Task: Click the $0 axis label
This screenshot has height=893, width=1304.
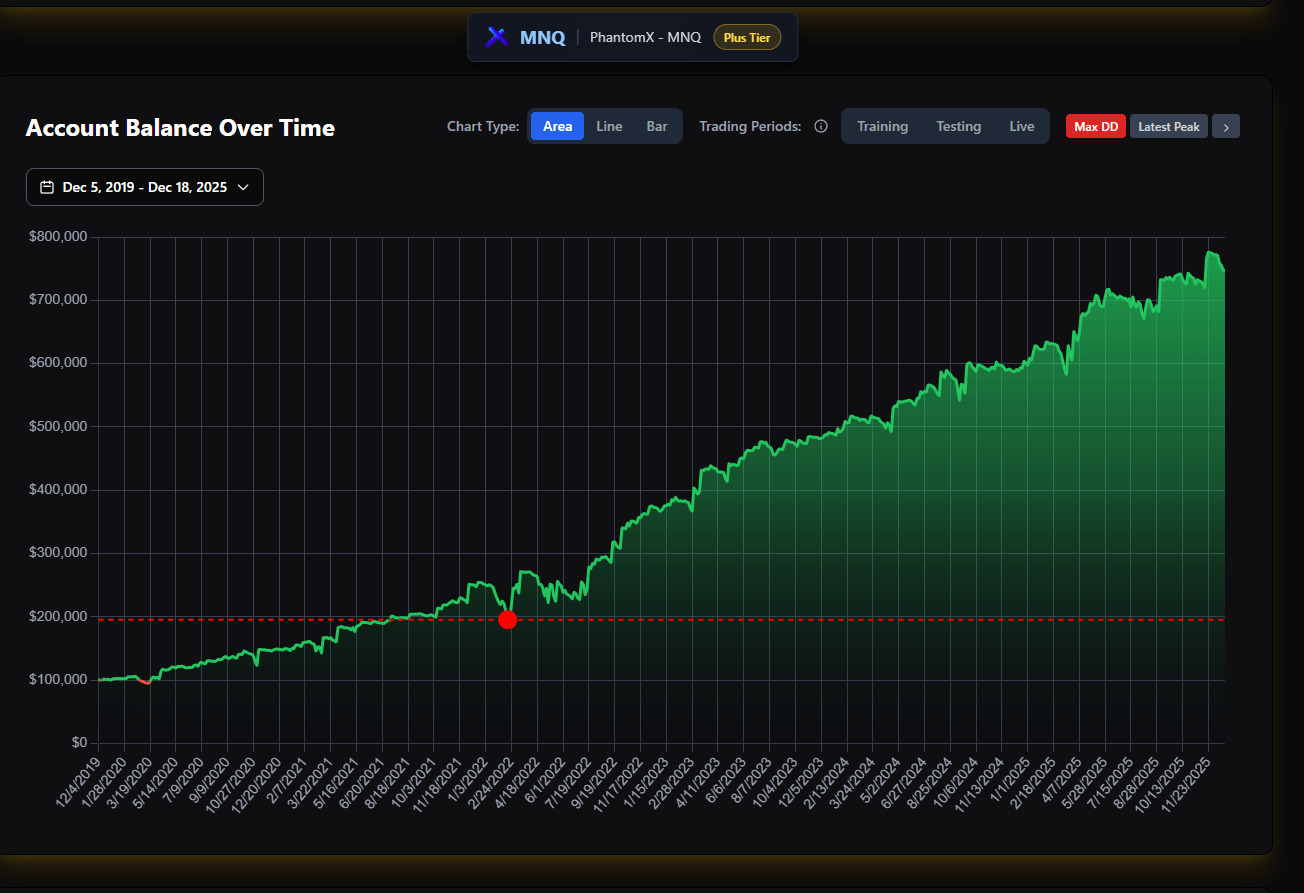Action: [80, 743]
